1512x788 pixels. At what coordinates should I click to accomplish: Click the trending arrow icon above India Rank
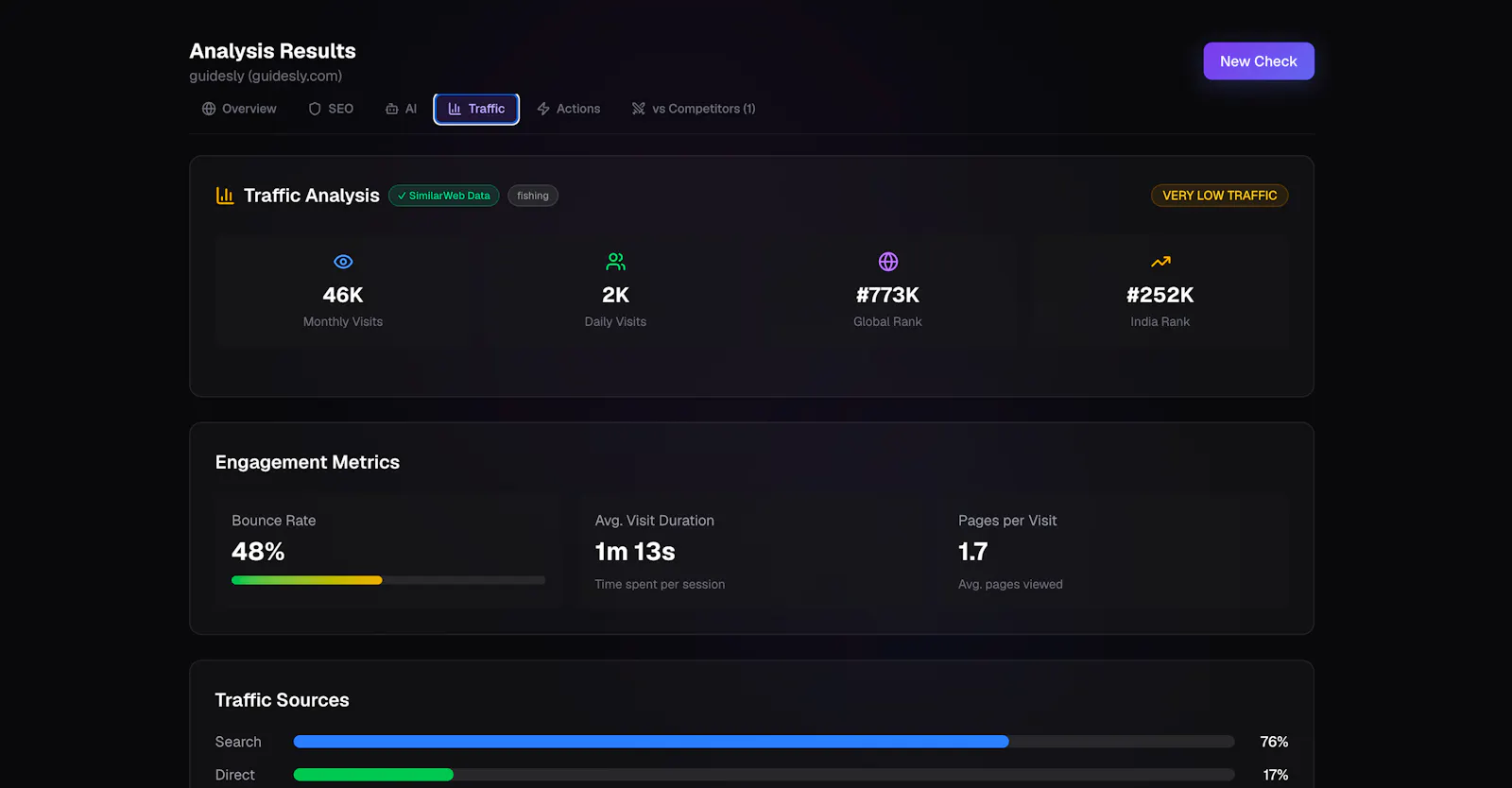point(1160,262)
